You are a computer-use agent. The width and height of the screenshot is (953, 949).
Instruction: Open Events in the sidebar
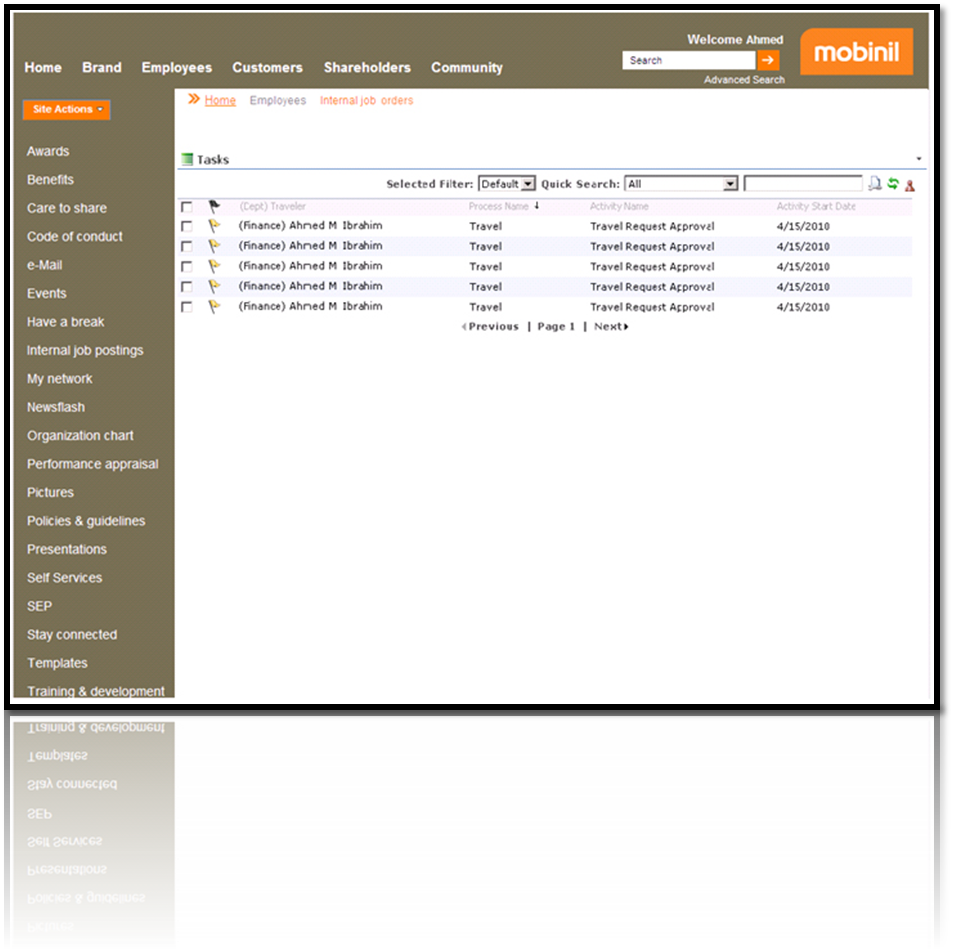(x=47, y=294)
